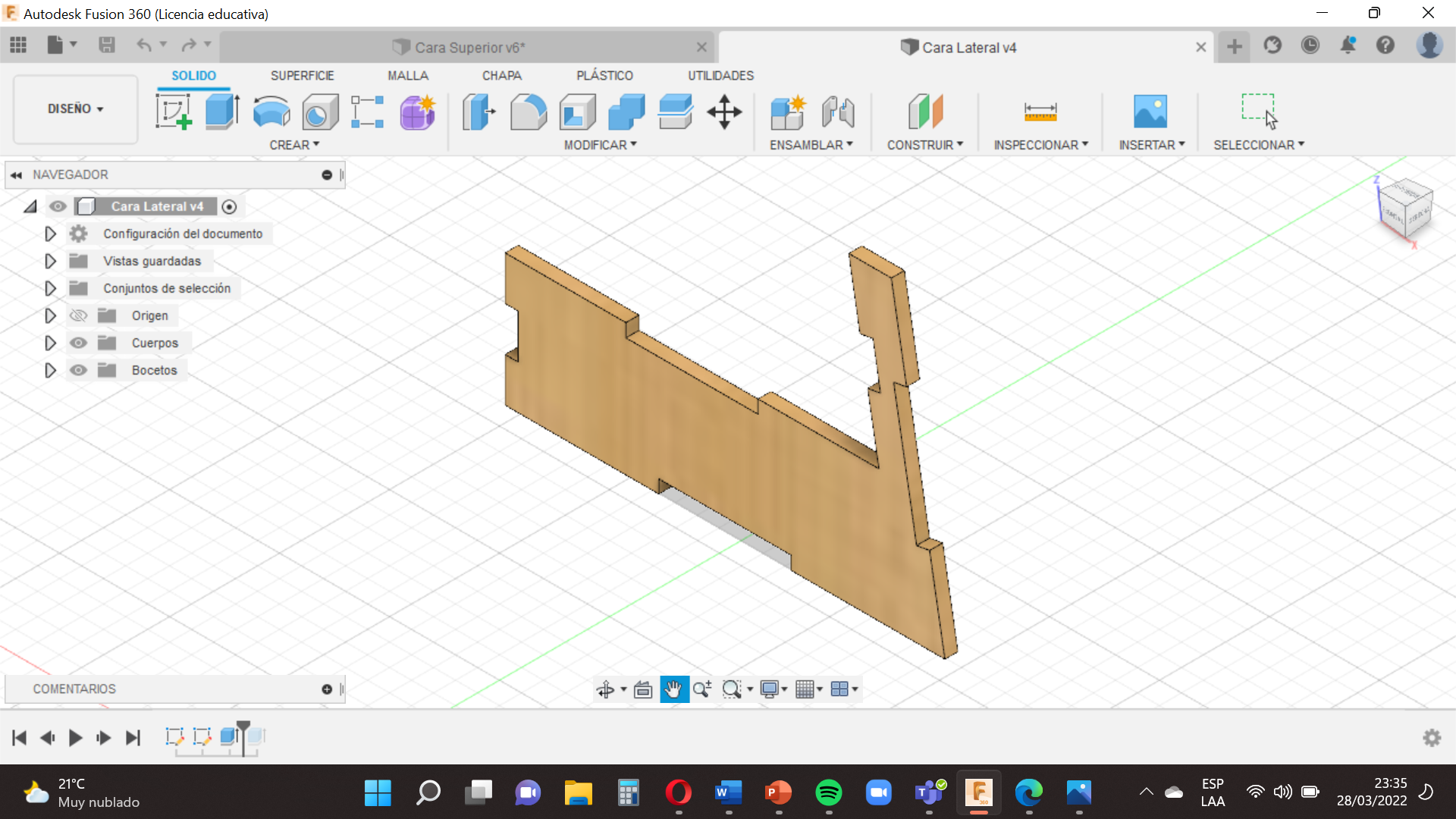Select the Insert image decal tool
This screenshot has width=1456, height=819.
pyautogui.click(x=1150, y=112)
